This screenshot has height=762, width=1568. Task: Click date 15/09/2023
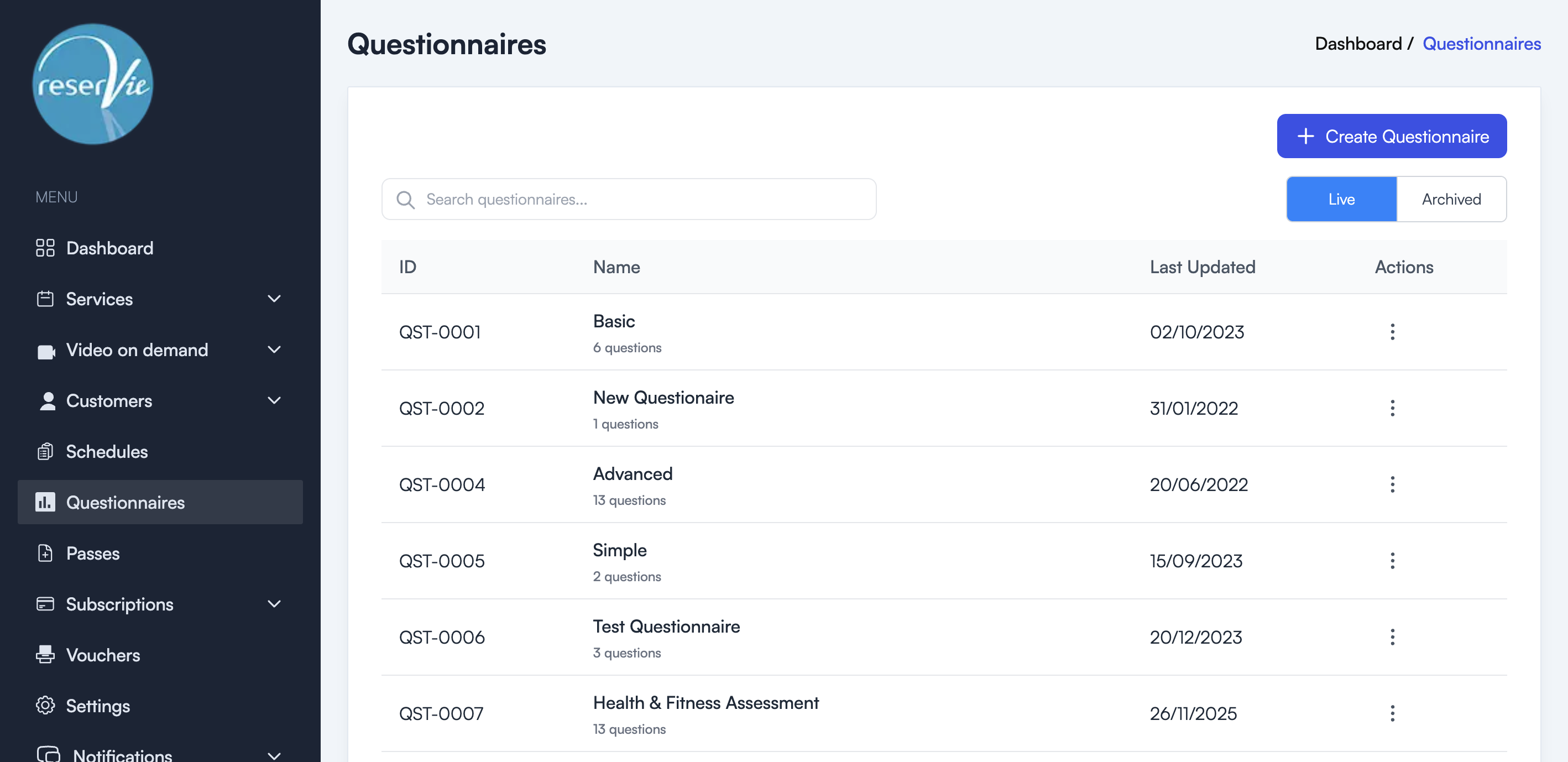(x=1196, y=561)
